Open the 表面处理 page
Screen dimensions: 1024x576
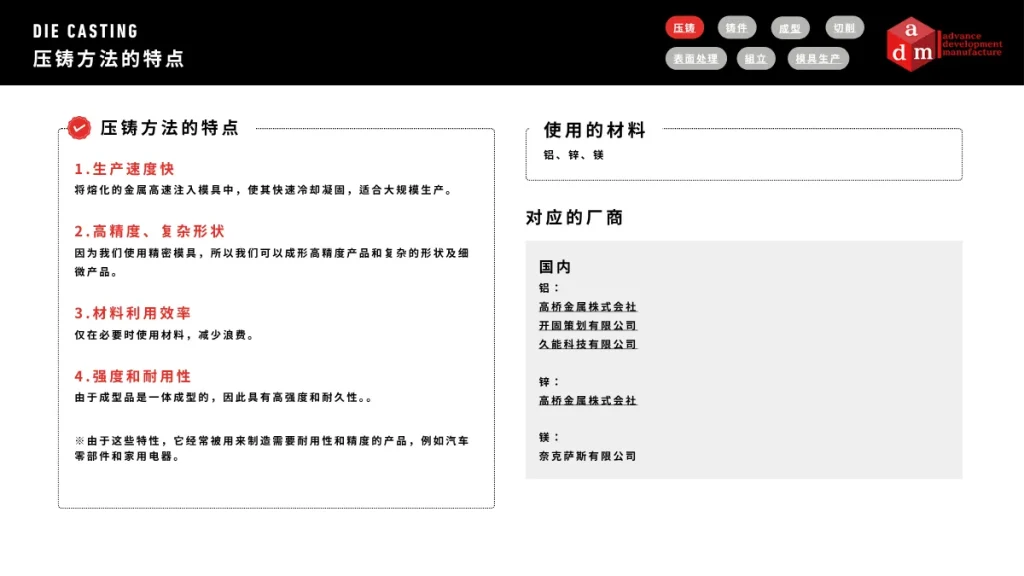(695, 59)
